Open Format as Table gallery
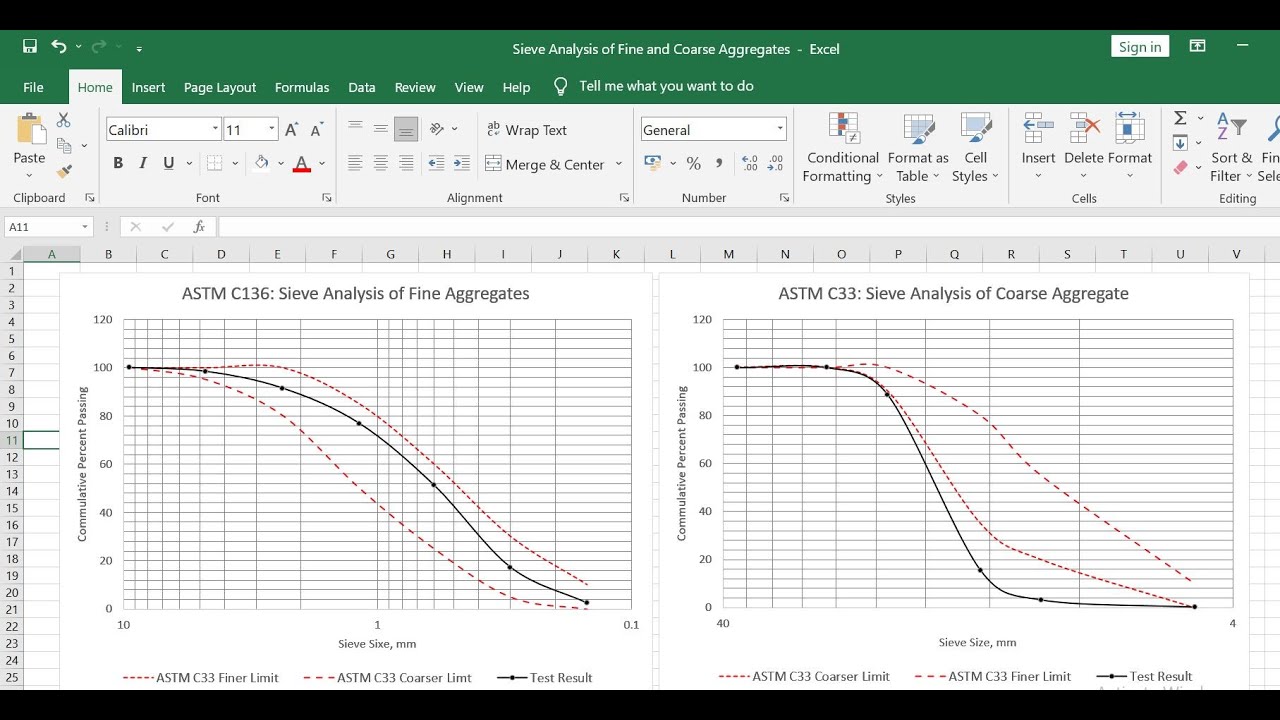This screenshot has height=720, width=1280. pos(918,148)
